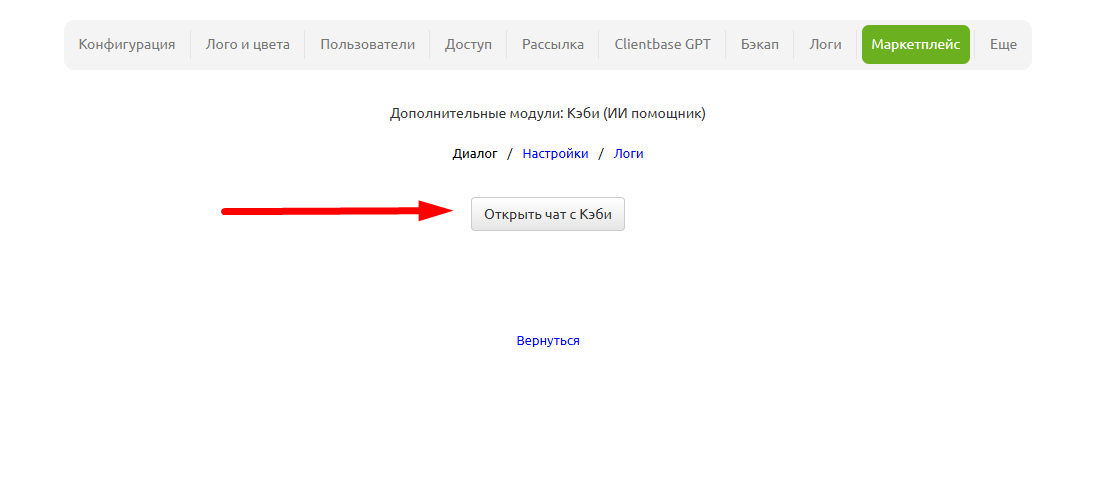Open the Clientbase GPT tab

pyautogui.click(x=662, y=44)
